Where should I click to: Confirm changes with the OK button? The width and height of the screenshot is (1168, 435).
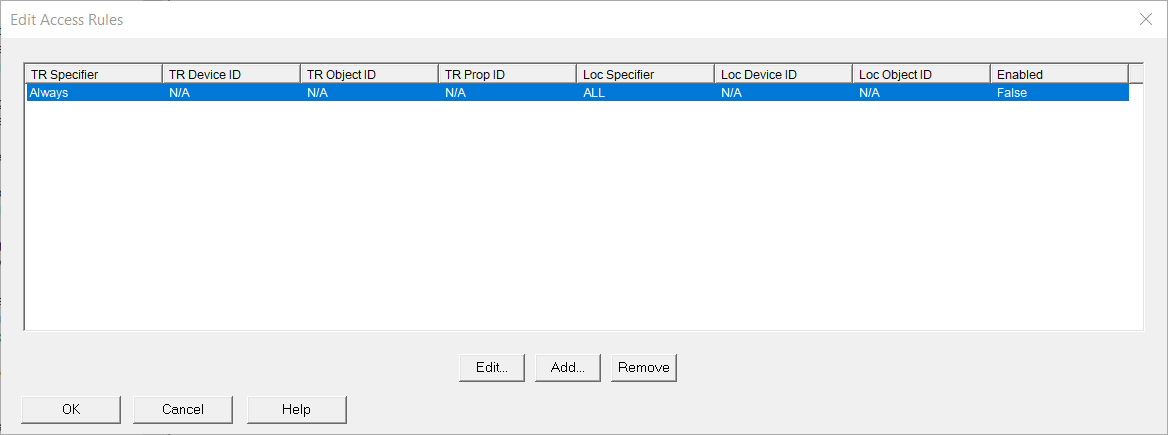71,409
